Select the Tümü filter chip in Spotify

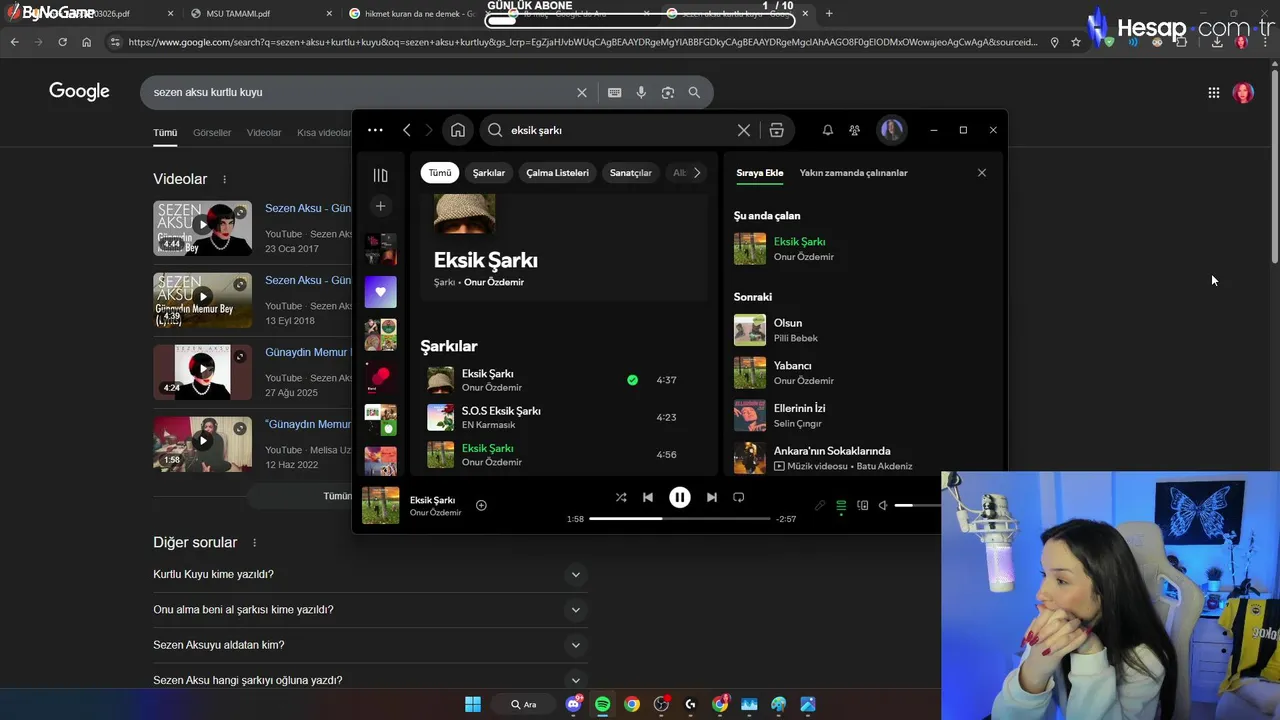[440, 173]
